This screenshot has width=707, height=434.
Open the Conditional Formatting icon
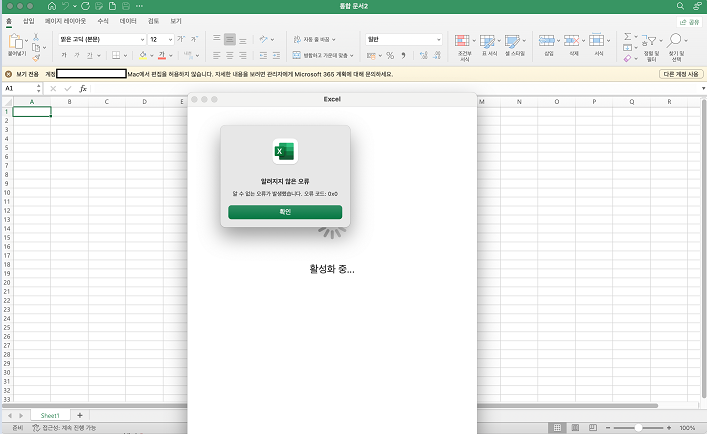(x=462, y=41)
